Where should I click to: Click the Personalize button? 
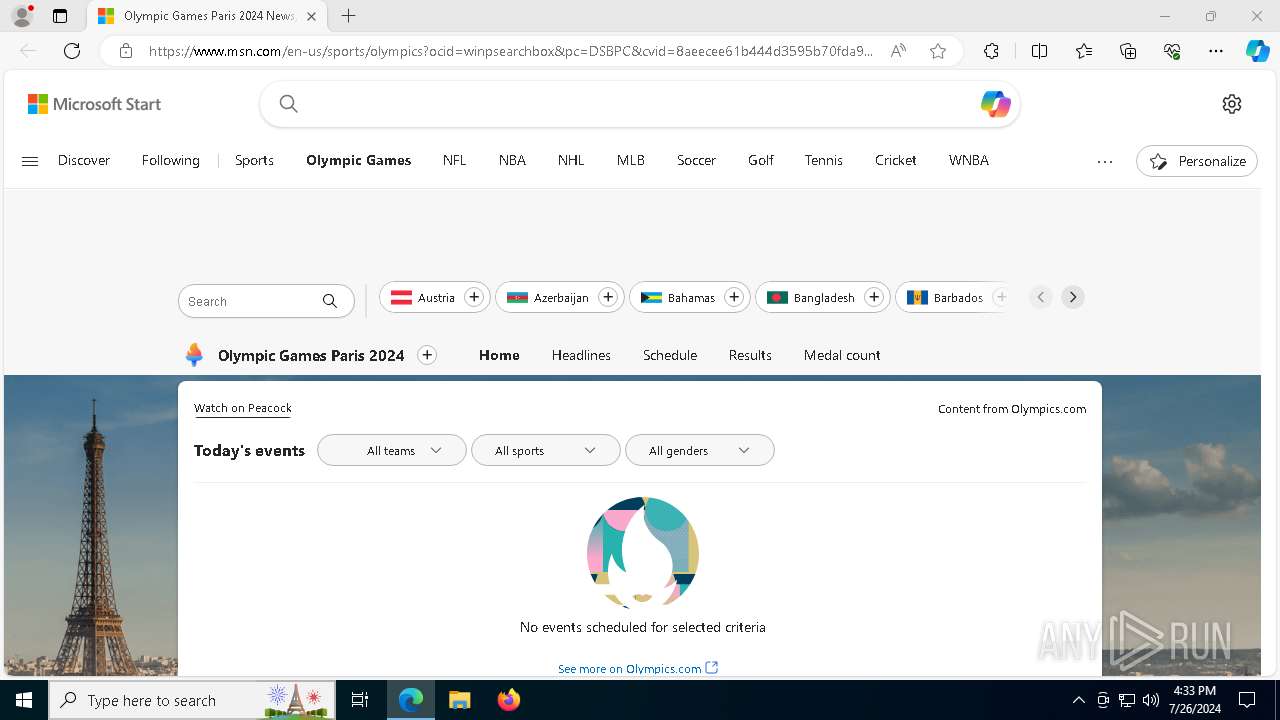1197,161
